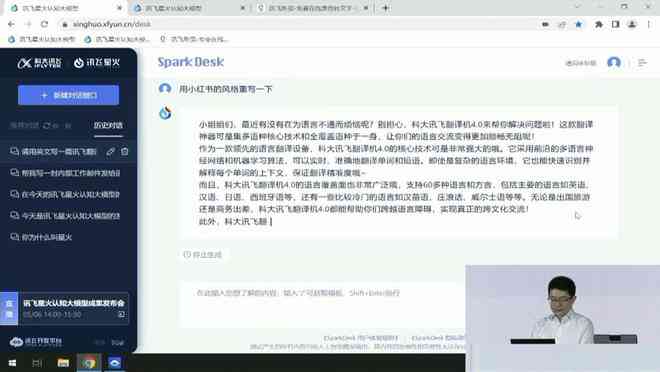This screenshot has width=660, height=372.
Task: Click the stop generating button under the reply
Action: coord(202,255)
